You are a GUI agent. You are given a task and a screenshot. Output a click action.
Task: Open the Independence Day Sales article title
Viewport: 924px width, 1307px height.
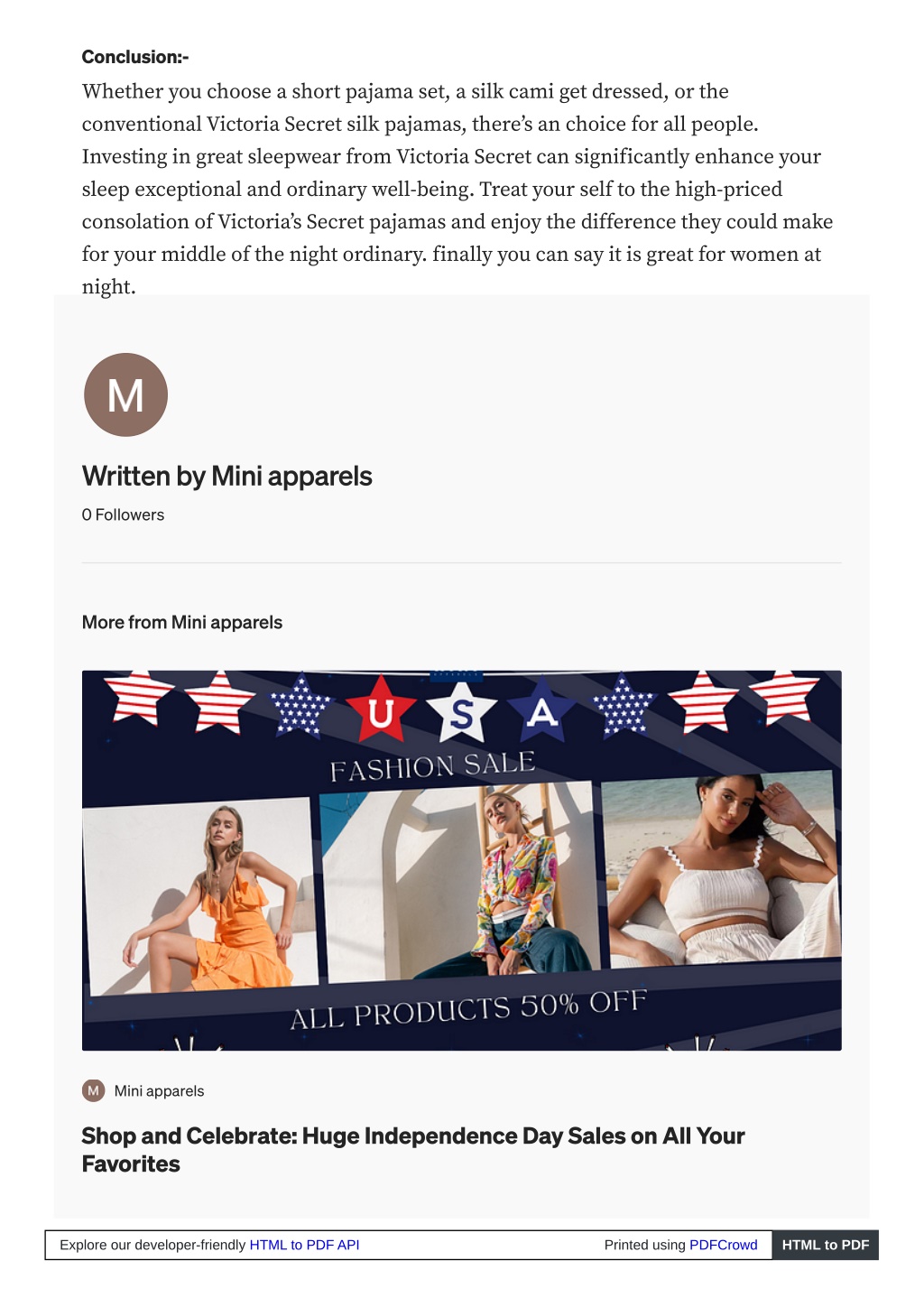coord(413,1149)
